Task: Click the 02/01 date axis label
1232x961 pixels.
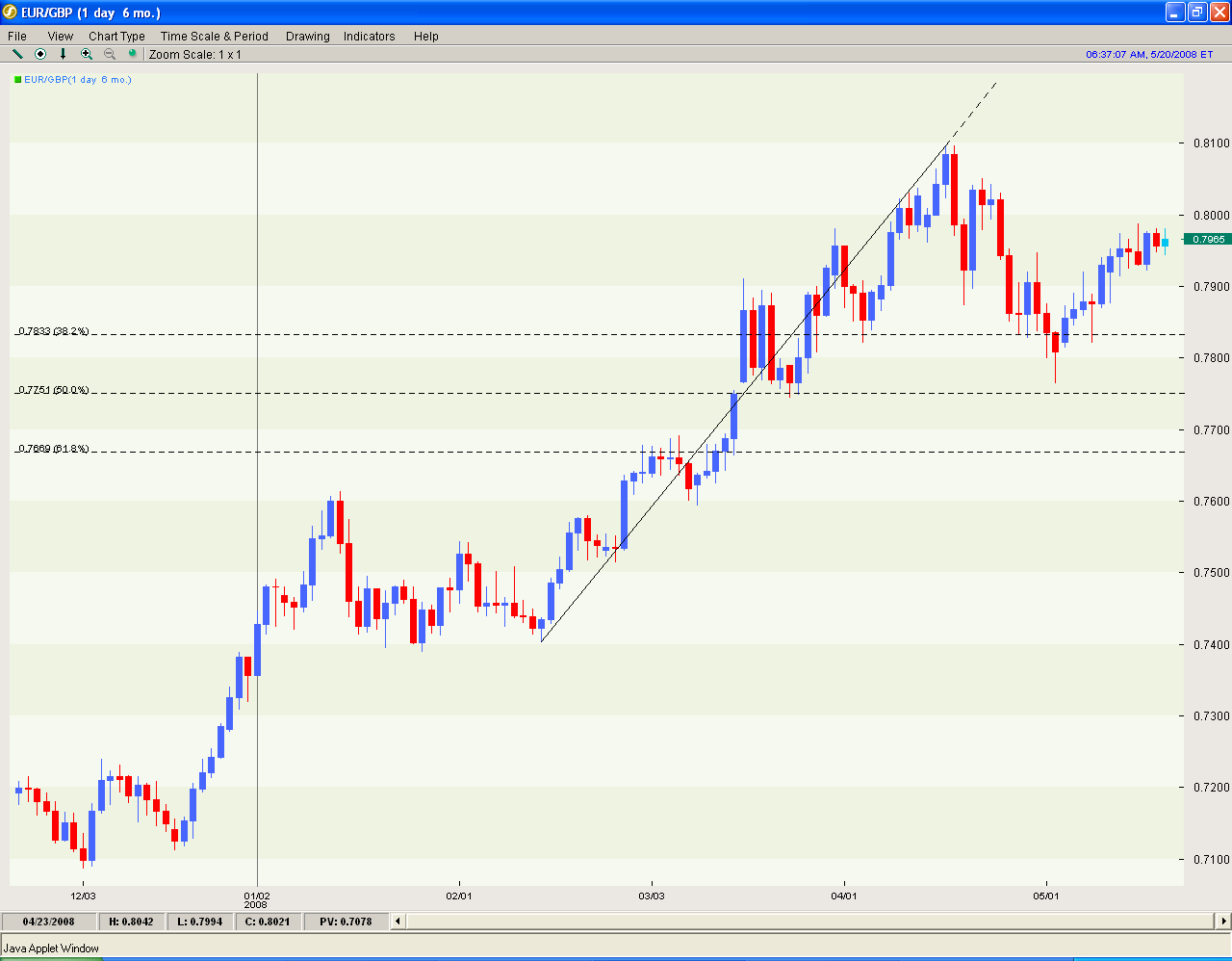Action: [x=459, y=896]
